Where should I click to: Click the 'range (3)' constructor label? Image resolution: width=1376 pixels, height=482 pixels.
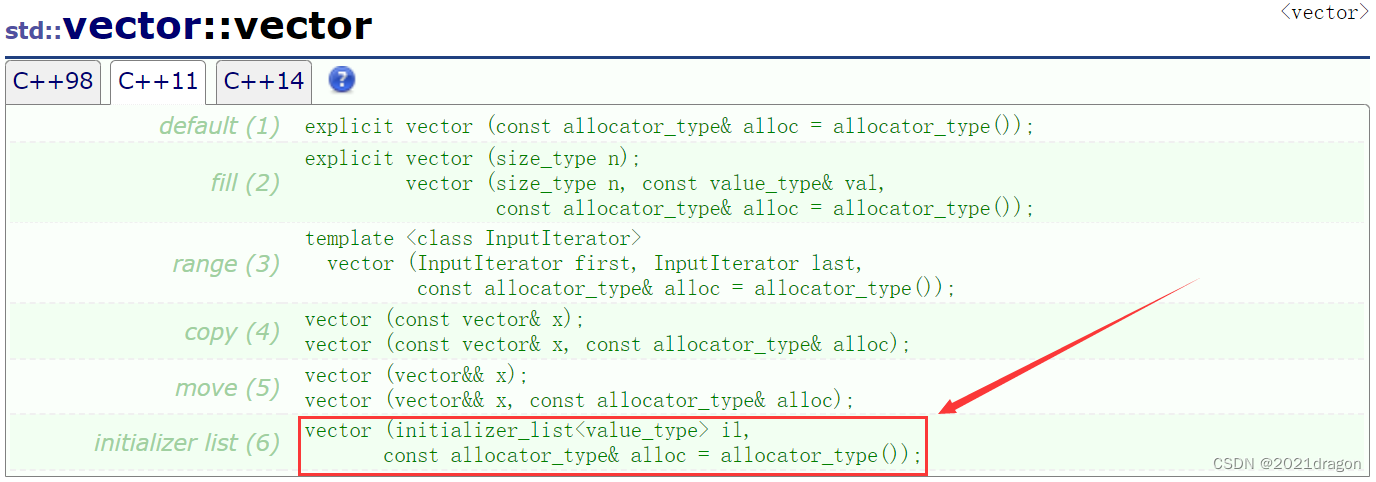(226, 264)
